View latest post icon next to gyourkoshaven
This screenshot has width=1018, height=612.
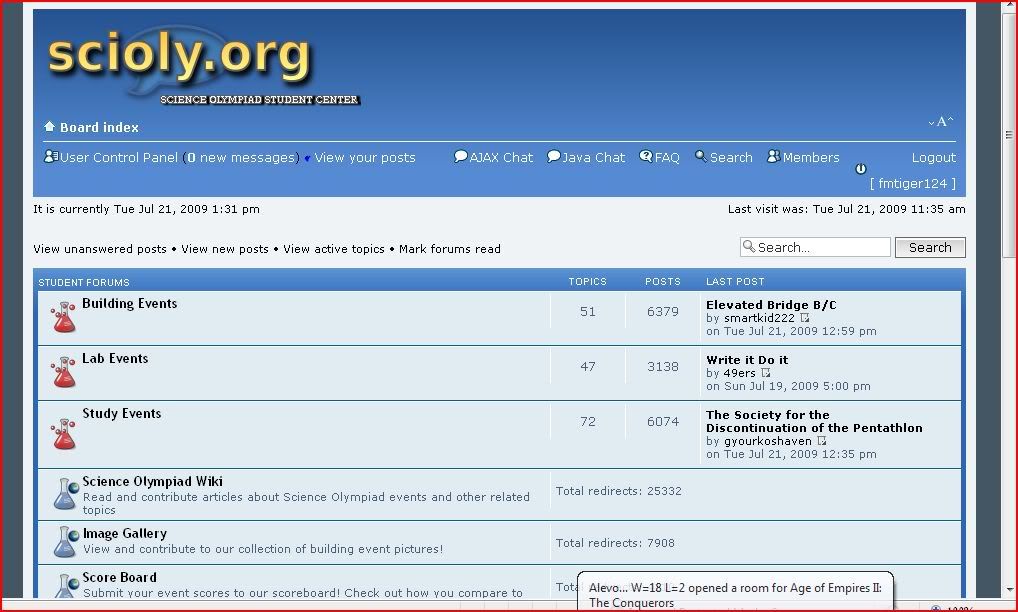(x=821, y=441)
